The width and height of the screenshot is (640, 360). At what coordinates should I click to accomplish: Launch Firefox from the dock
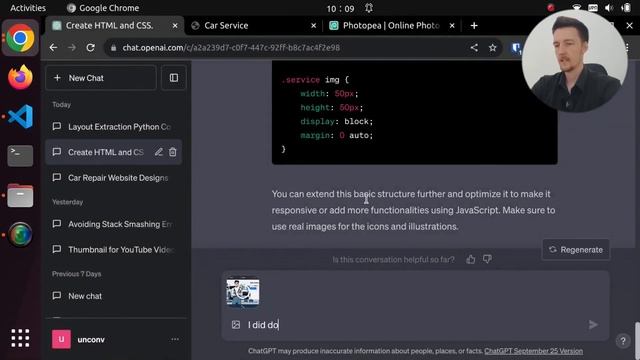20,77
